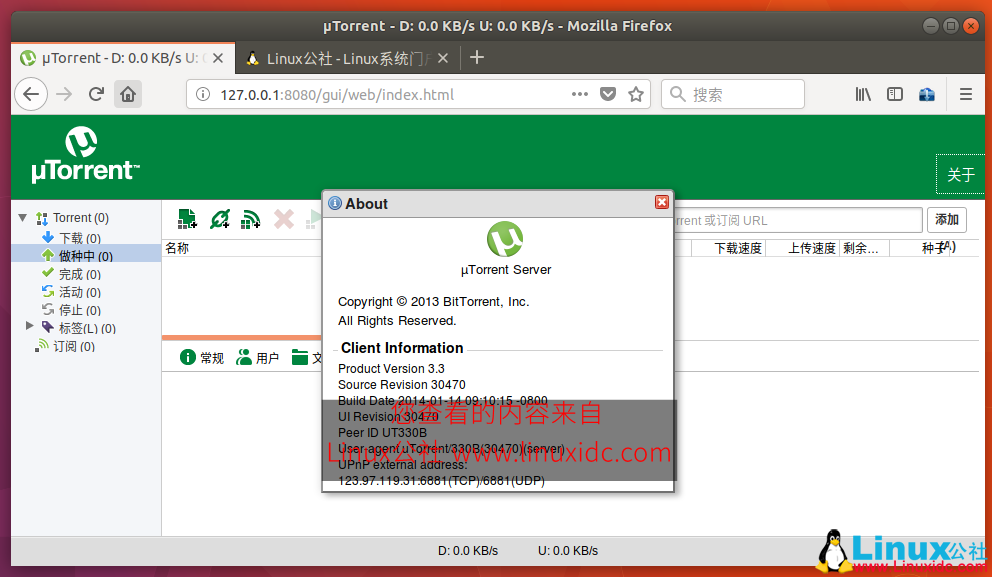992x577 pixels.
Task: Click the µTorrent logo in green header
Action: click(x=85, y=155)
